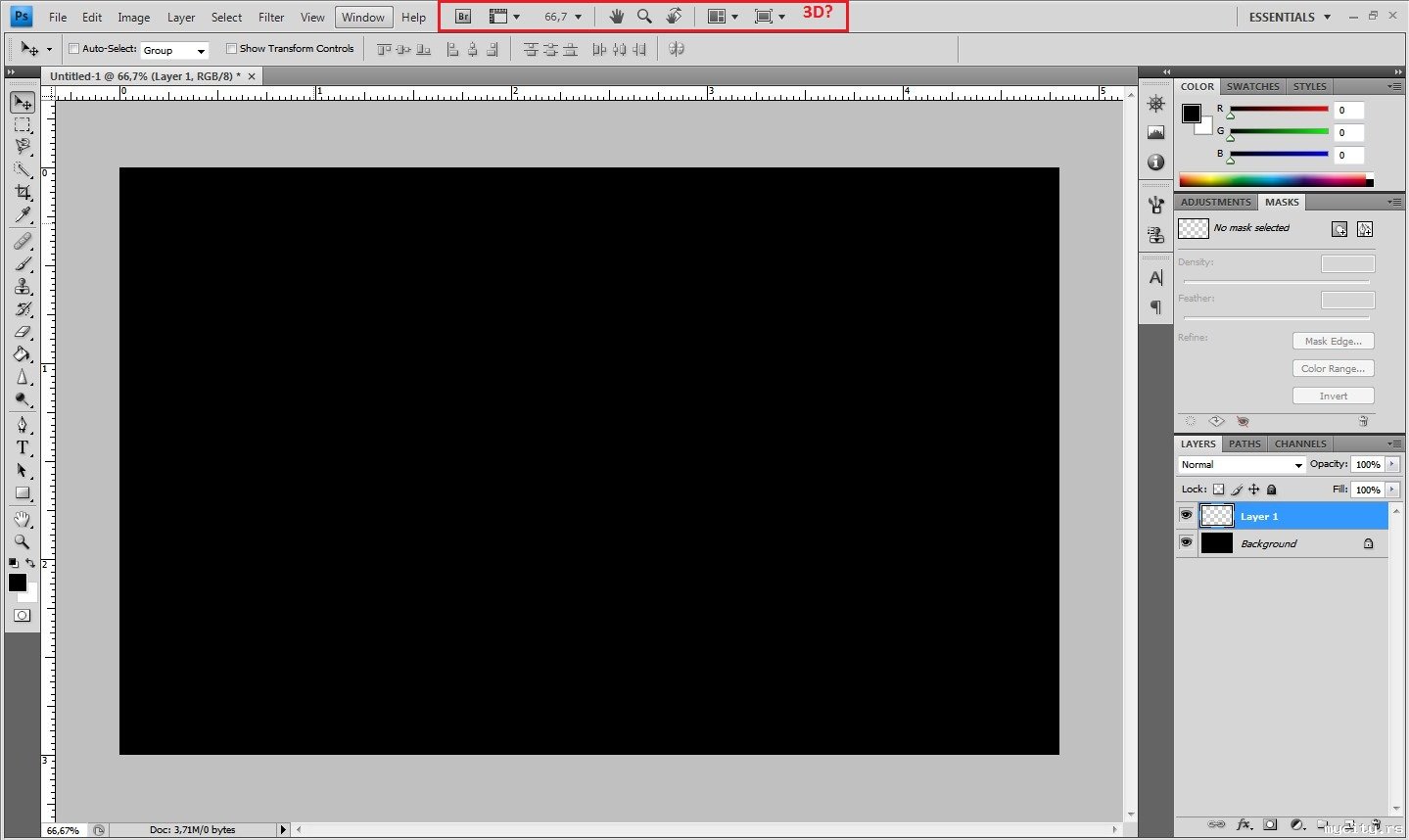Click the Invert button in Masks panel

[x=1333, y=396]
